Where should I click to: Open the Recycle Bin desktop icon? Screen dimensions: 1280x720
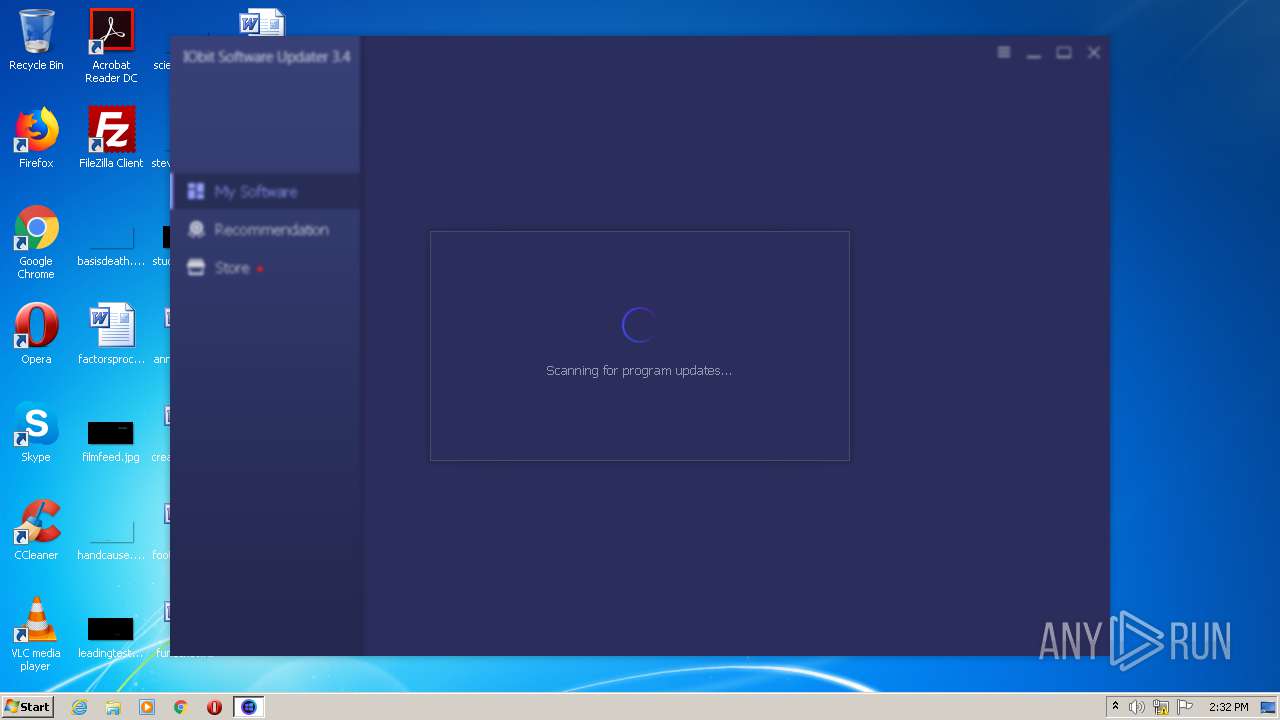coord(36,40)
